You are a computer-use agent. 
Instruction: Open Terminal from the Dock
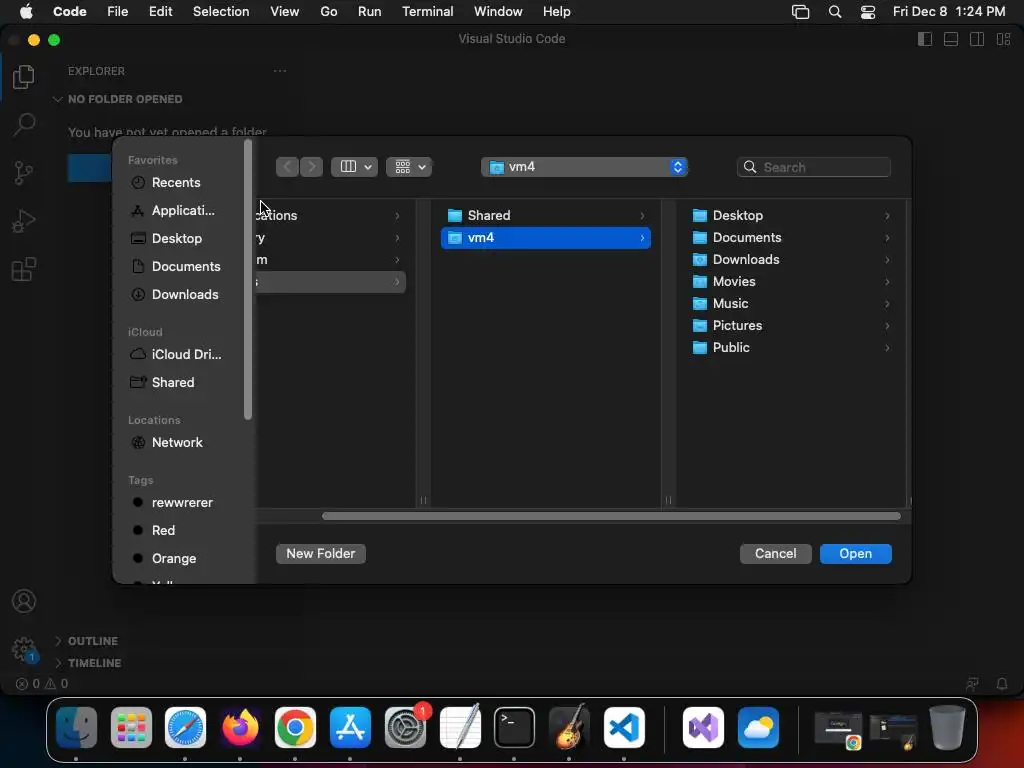(x=514, y=727)
